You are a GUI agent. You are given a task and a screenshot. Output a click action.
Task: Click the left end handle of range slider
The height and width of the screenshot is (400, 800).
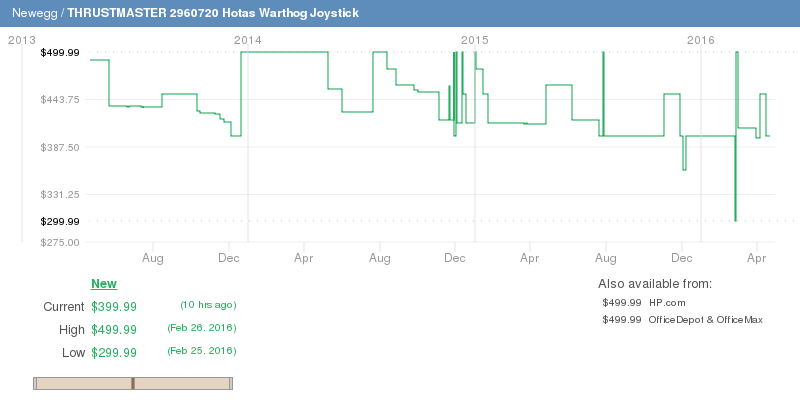[35, 384]
